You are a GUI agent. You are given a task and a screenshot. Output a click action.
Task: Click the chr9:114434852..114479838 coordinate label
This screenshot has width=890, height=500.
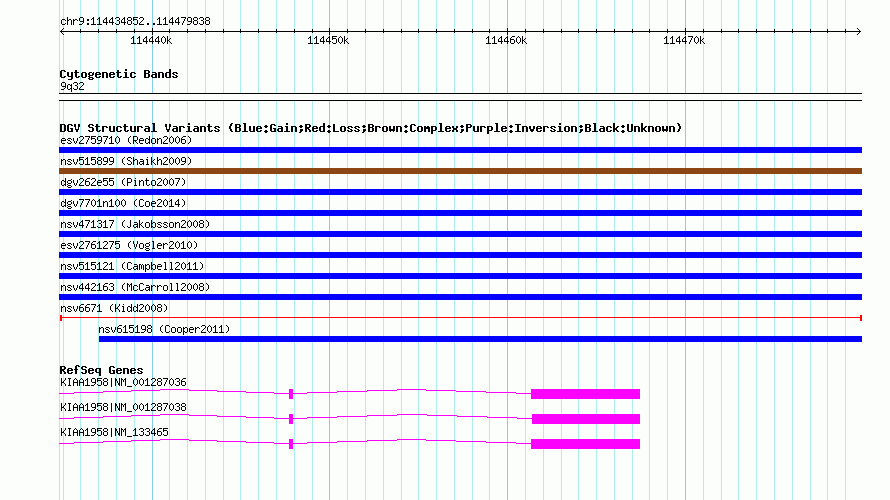click(x=135, y=21)
